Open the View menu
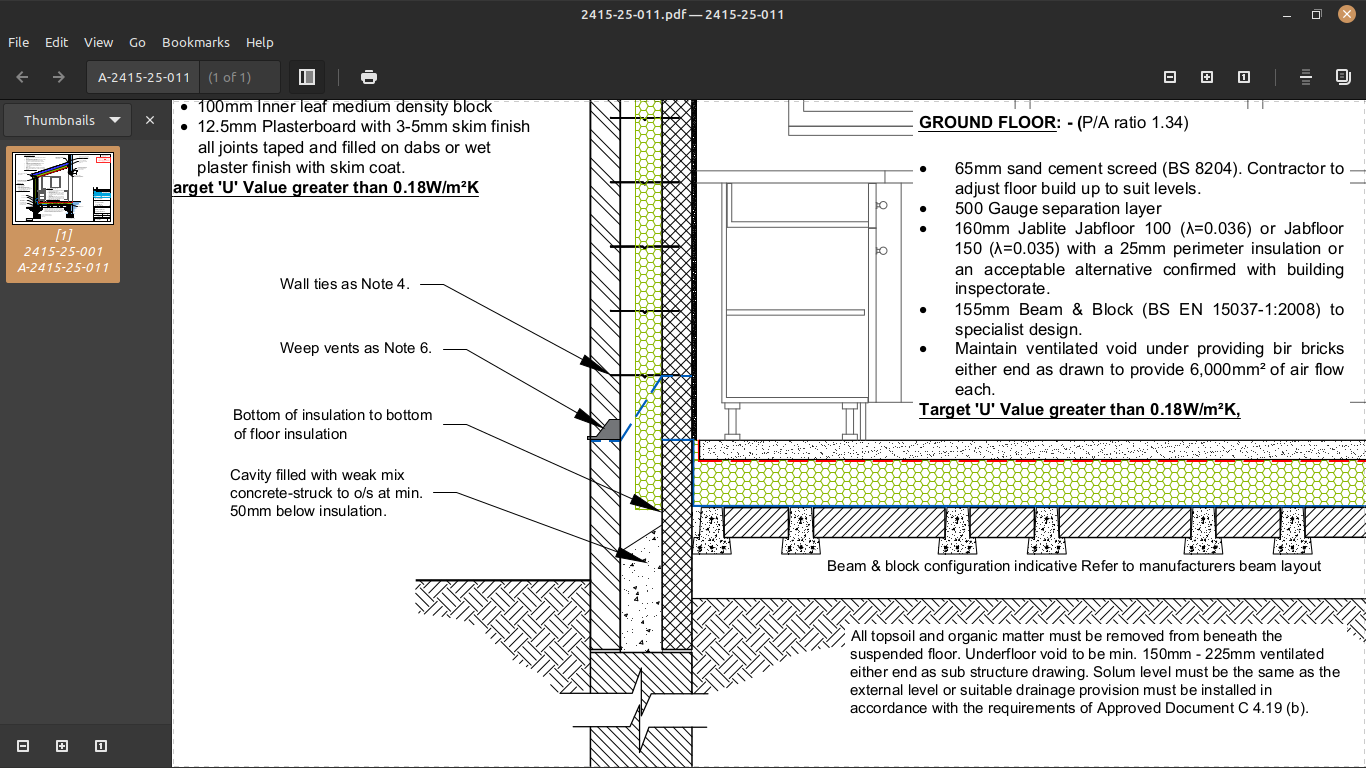 click(x=98, y=42)
